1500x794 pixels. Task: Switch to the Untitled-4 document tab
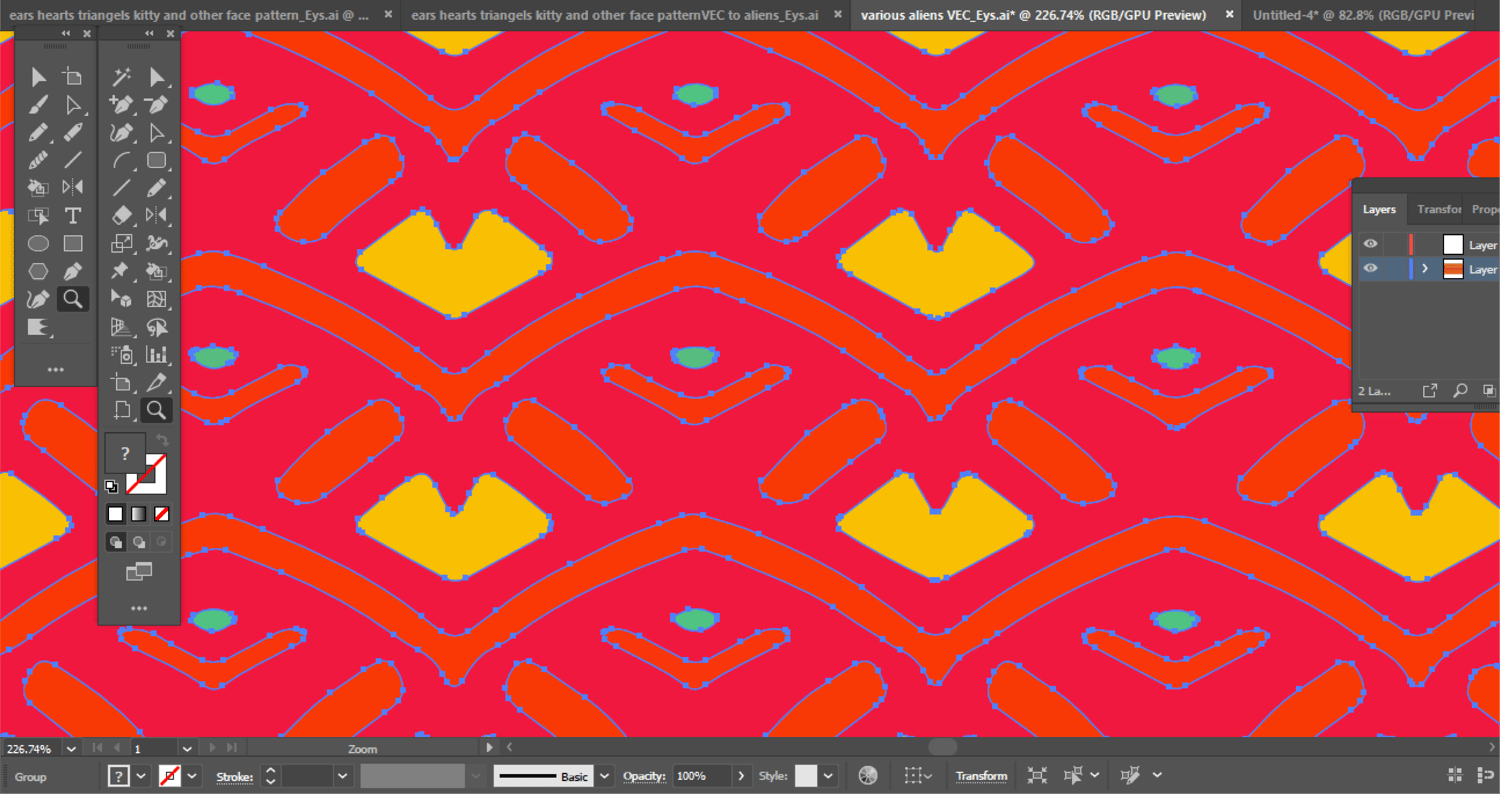1364,15
